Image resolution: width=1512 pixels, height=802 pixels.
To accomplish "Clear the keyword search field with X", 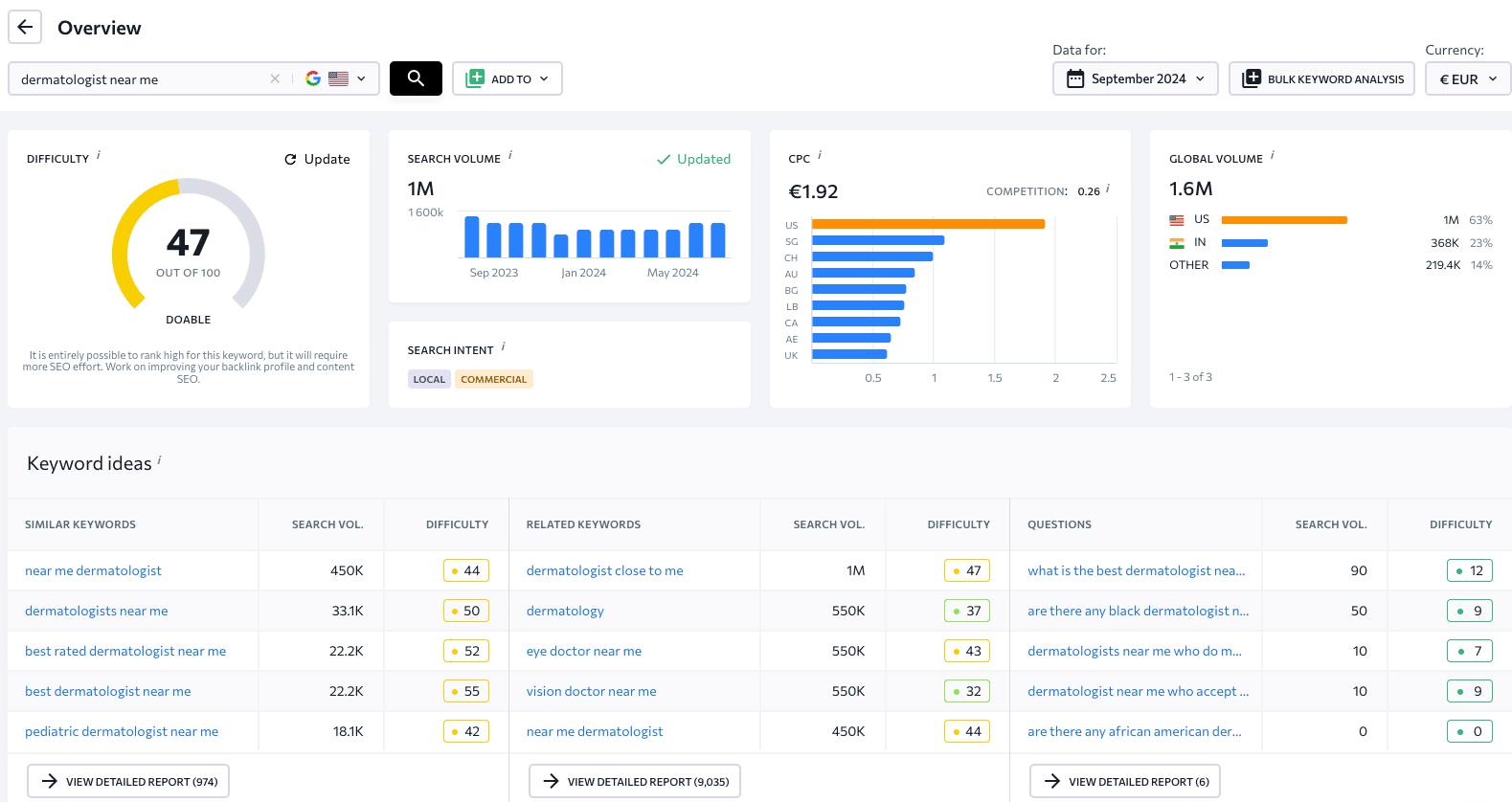I will coord(275,78).
